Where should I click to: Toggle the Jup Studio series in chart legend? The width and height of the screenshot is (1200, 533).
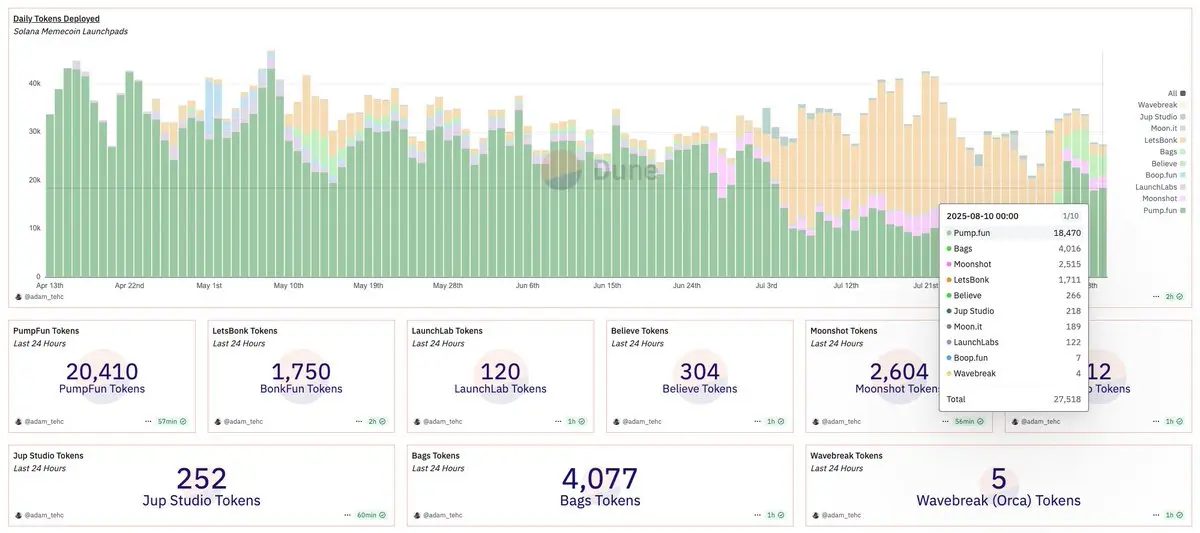[1162, 117]
